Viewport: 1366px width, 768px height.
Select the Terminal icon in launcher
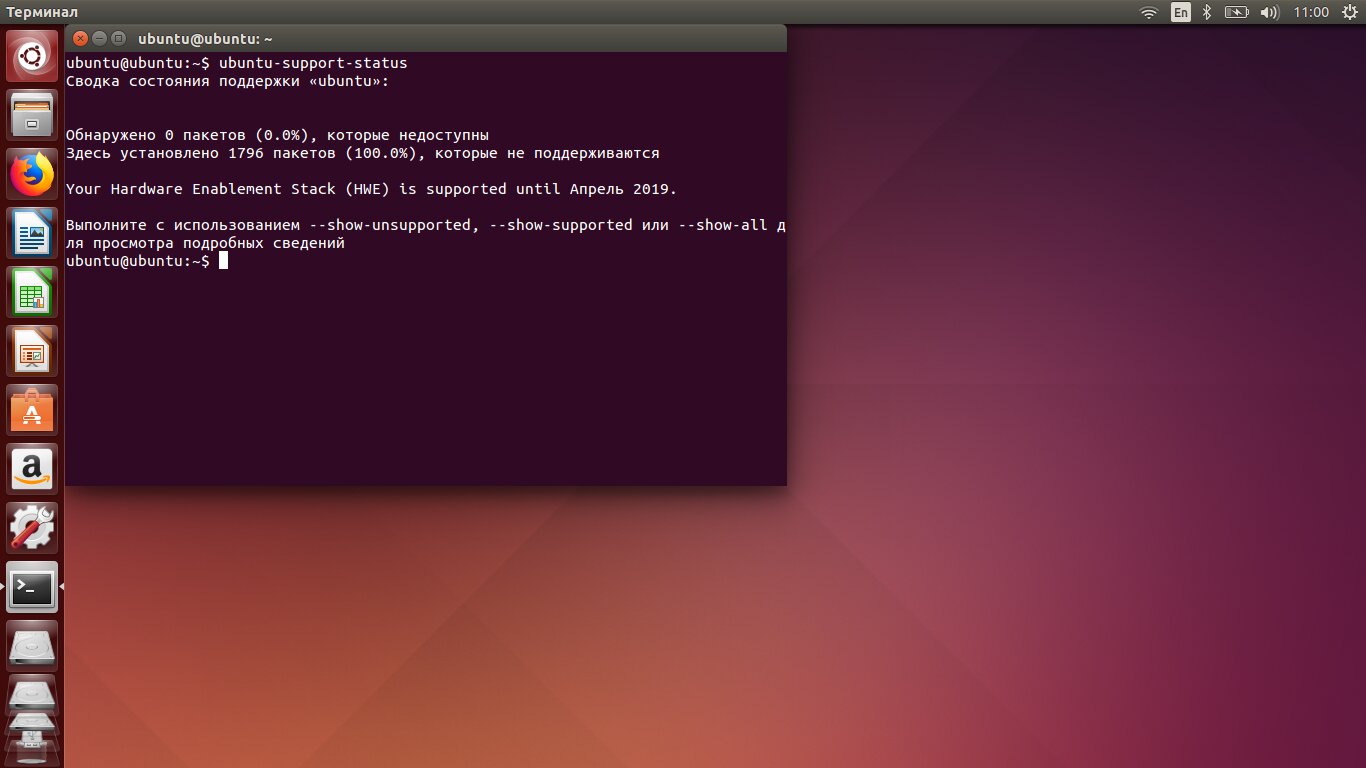click(33, 587)
